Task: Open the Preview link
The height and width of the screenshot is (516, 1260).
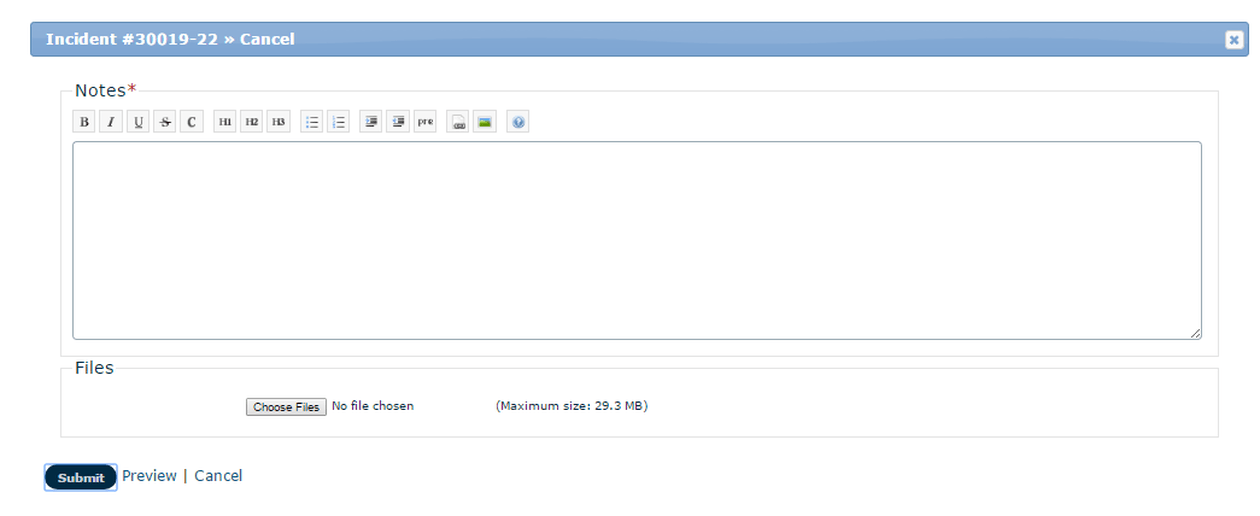Action: pos(149,476)
